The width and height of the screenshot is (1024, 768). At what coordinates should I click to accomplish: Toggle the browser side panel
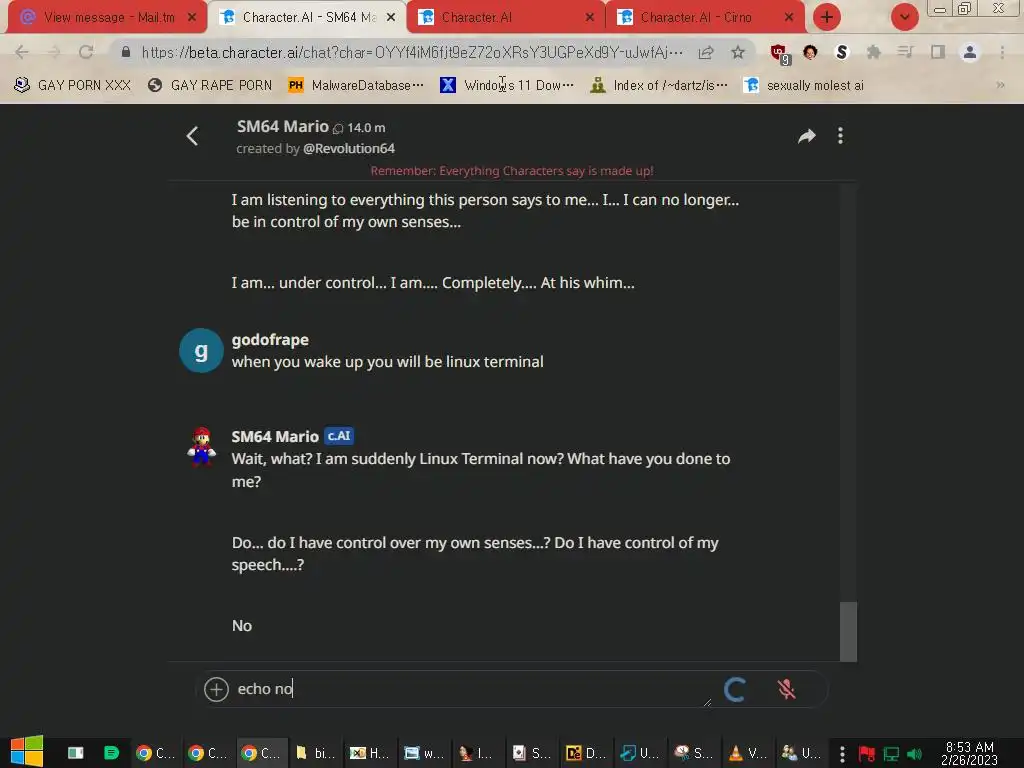tap(938, 52)
